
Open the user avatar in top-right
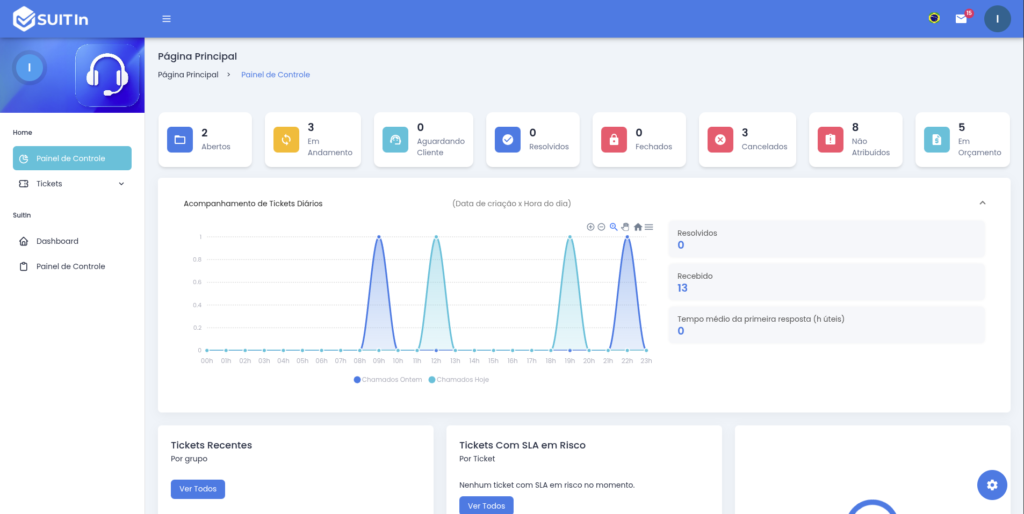pos(997,19)
